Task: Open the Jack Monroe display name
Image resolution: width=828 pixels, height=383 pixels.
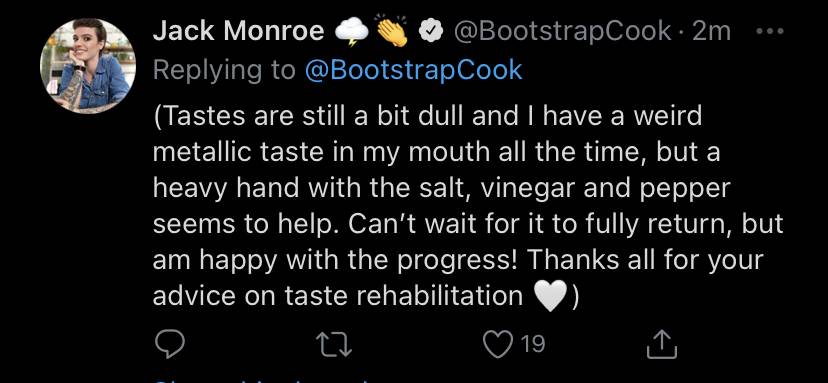Action: click(239, 32)
